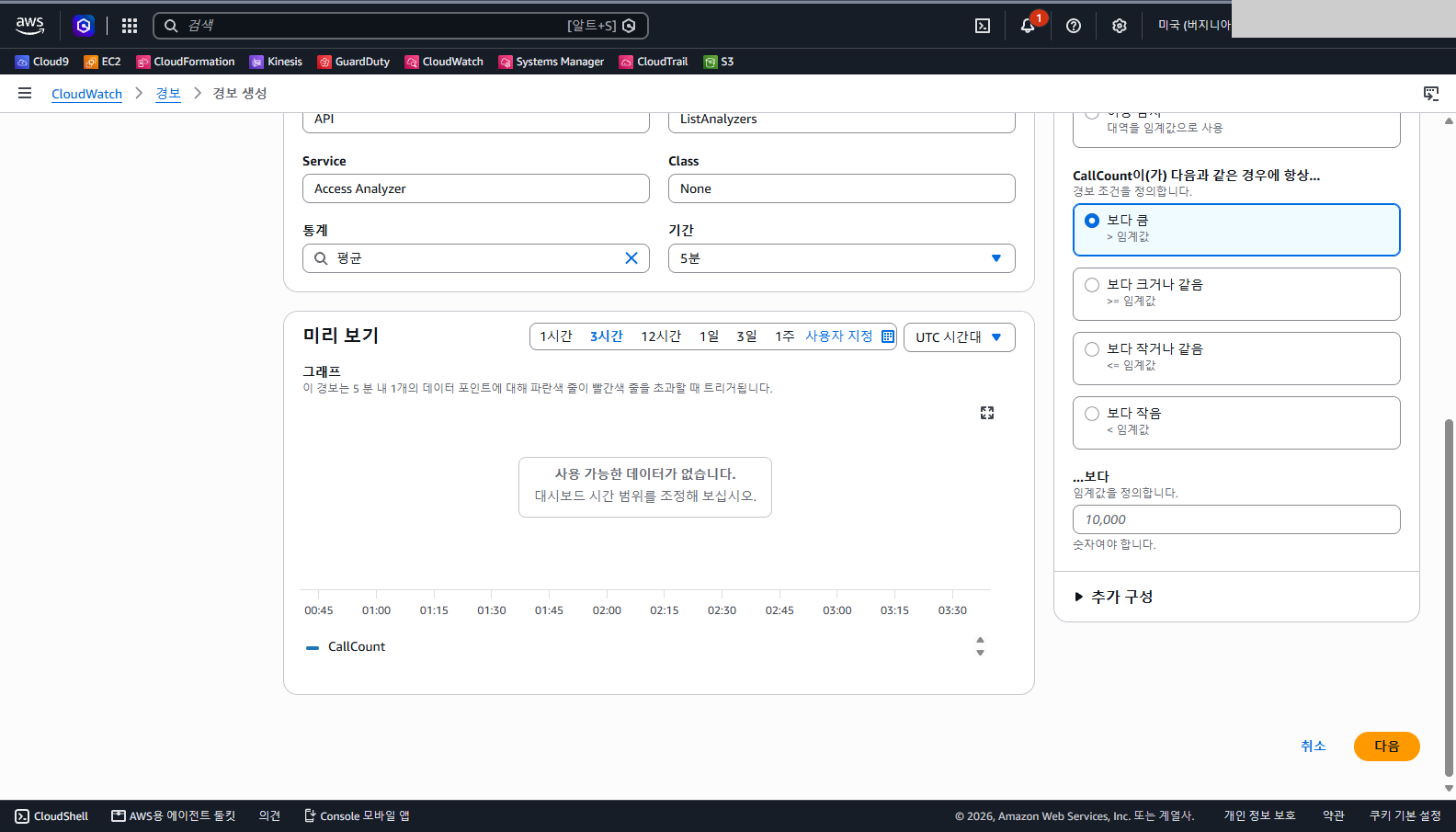This screenshot has height=832, width=1456.
Task: Open S3 bookmark shortcut
Action: click(719, 62)
